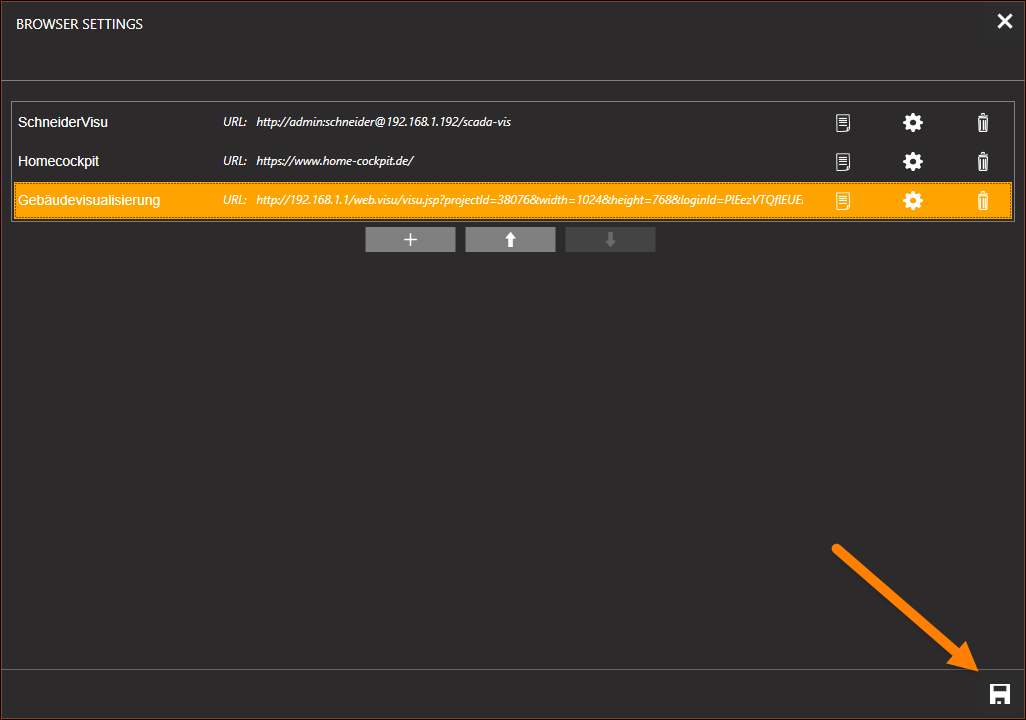Select the Homecockpit list entry
This screenshot has height=720, width=1026.
[x=58, y=161]
